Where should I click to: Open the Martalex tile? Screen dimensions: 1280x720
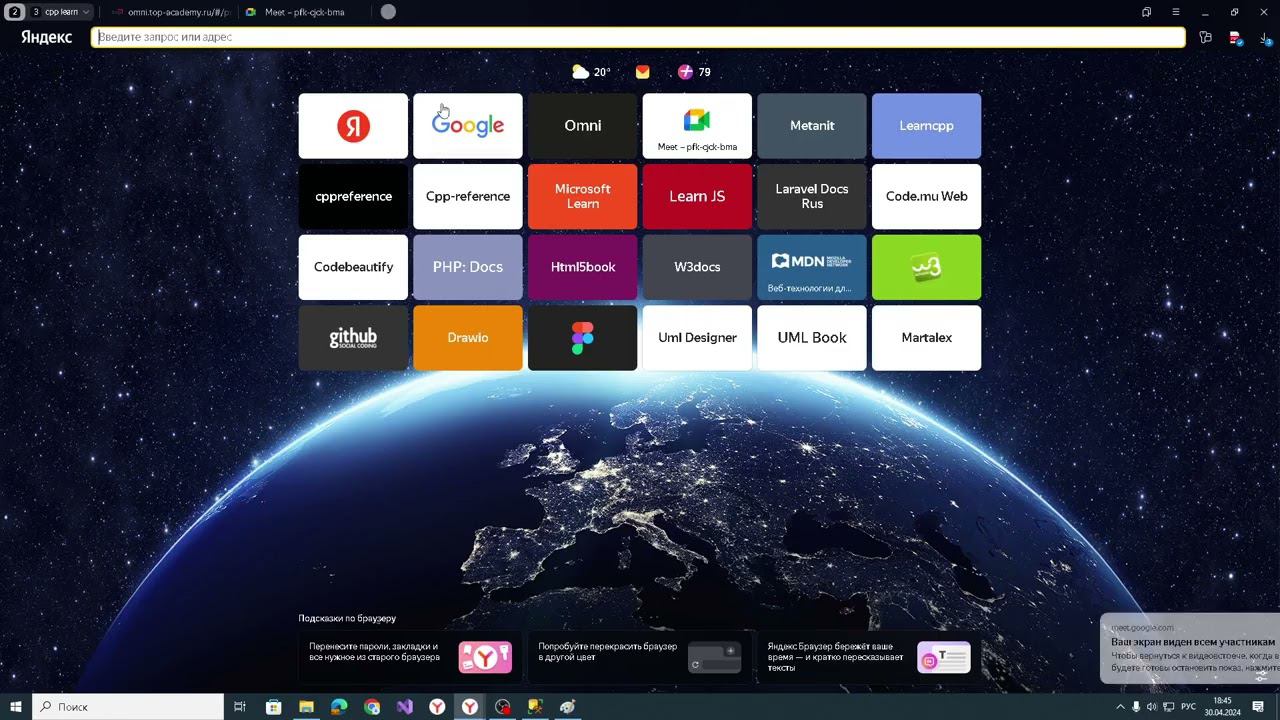pyautogui.click(x=927, y=338)
